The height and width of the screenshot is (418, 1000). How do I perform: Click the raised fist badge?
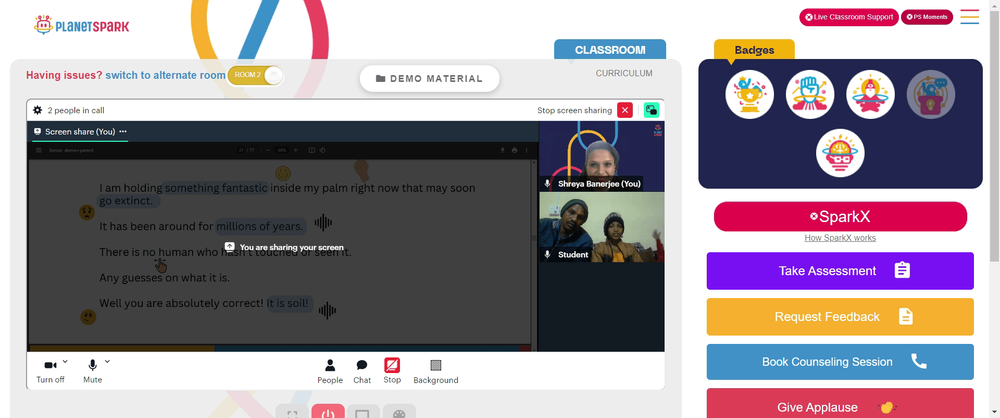pyautogui.click(x=810, y=94)
